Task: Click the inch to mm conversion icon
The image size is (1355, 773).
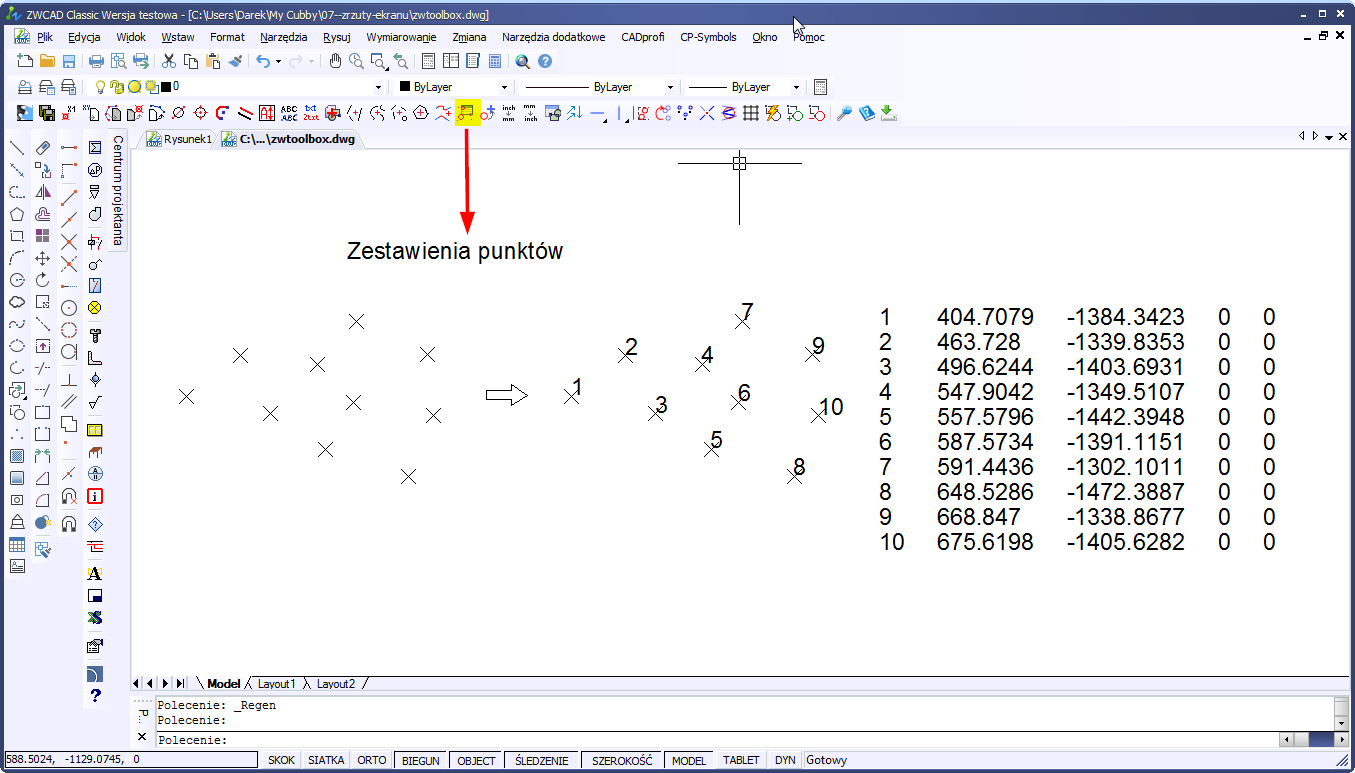Action: click(509, 113)
